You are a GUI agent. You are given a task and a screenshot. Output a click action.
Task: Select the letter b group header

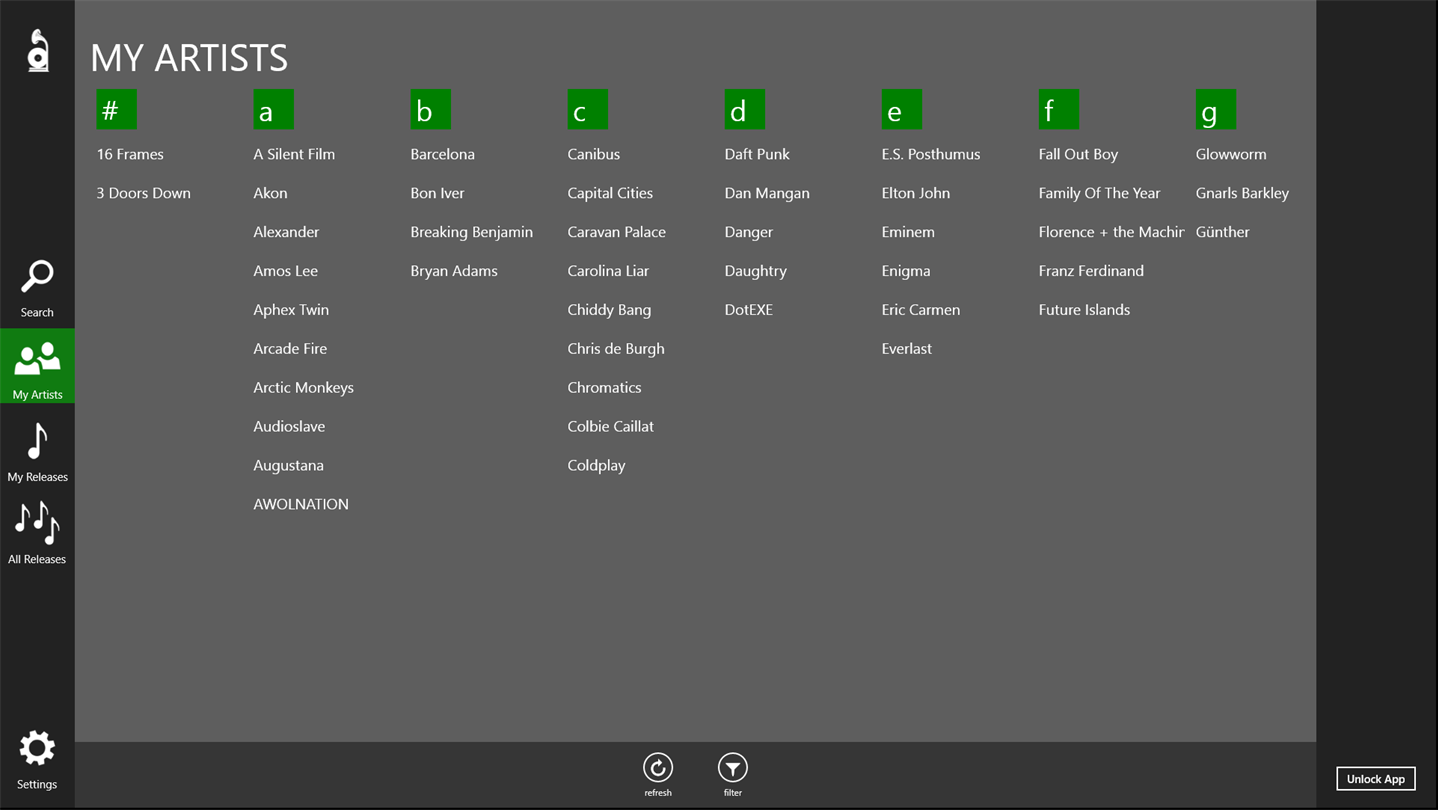tap(431, 110)
